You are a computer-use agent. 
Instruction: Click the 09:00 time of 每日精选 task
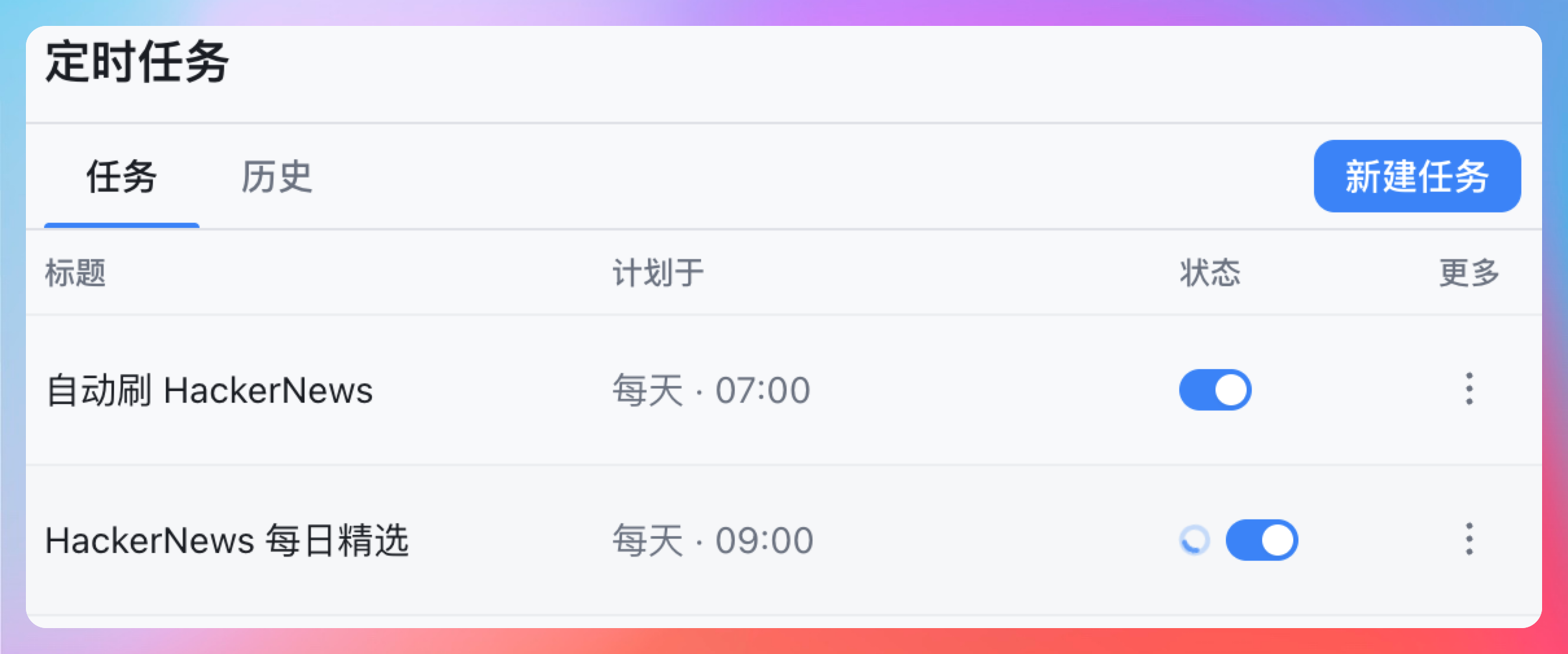coord(764,541)
